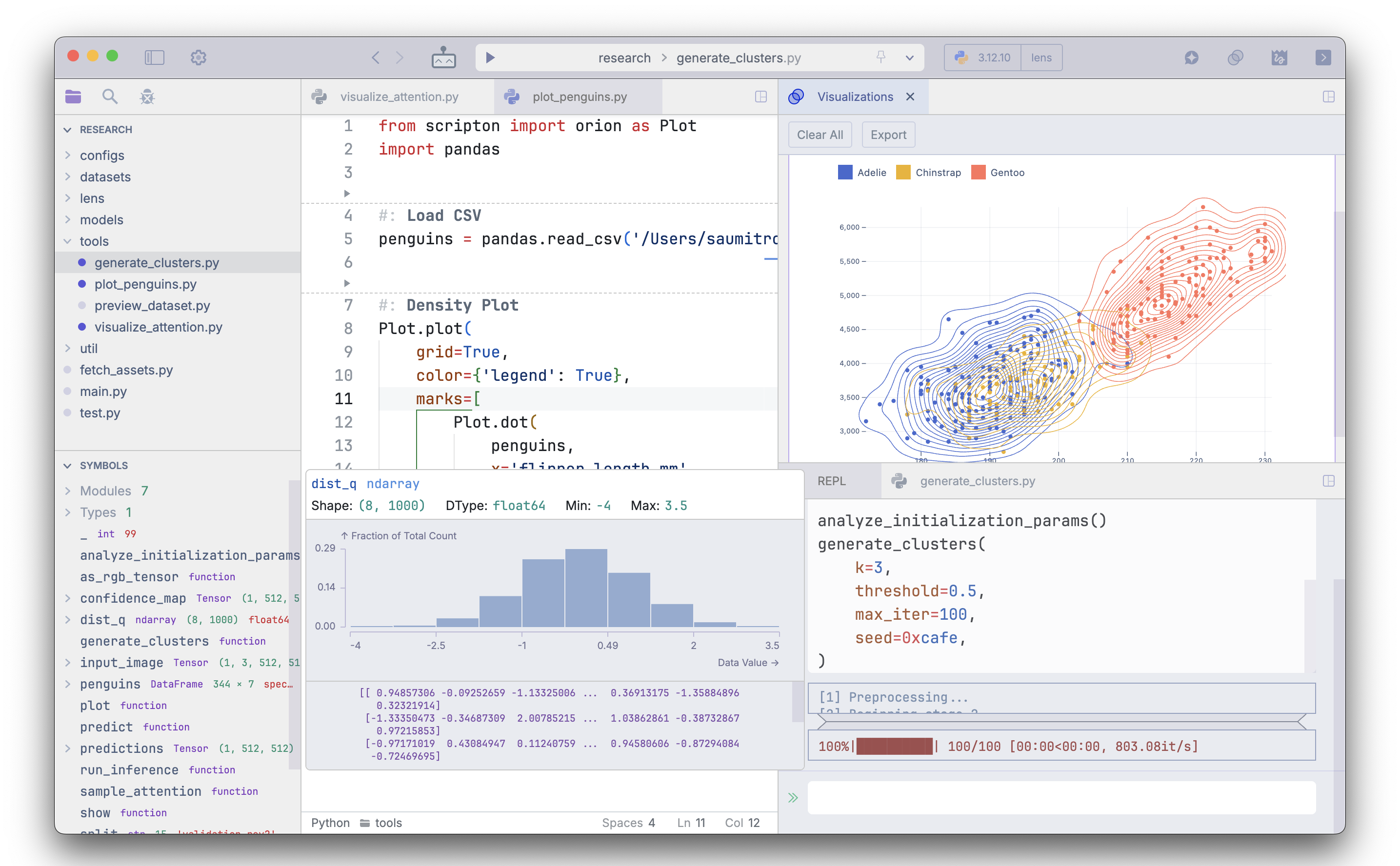The width and height of the screenshot is (1400, 866).
Task: Open the path bar dropdown chevron
Action: tap(909, 57)
